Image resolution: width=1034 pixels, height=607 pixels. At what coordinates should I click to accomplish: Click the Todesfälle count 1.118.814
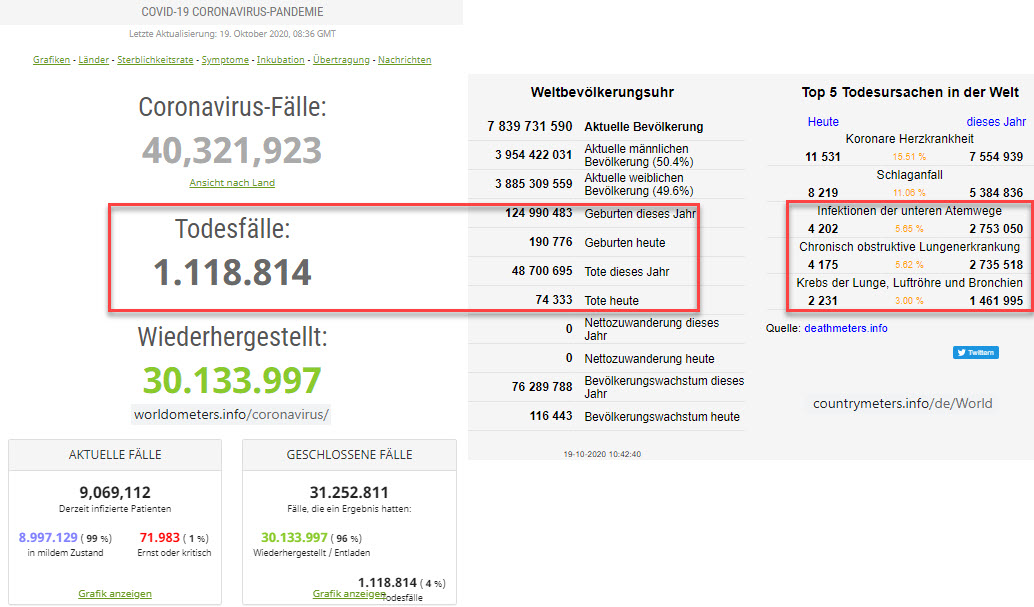tap(232, 273)
